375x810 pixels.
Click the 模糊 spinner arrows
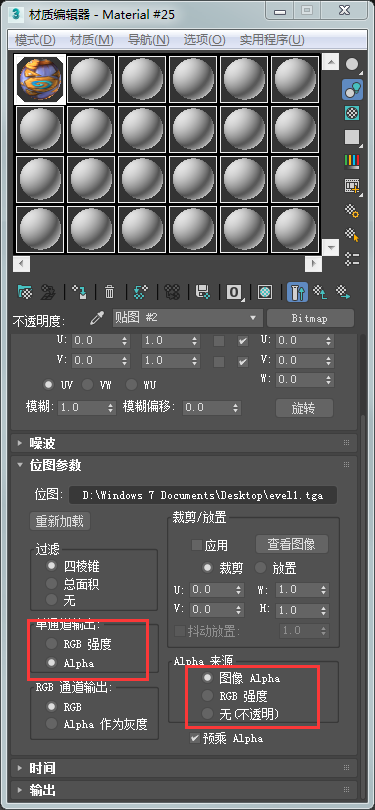[111, 408]
